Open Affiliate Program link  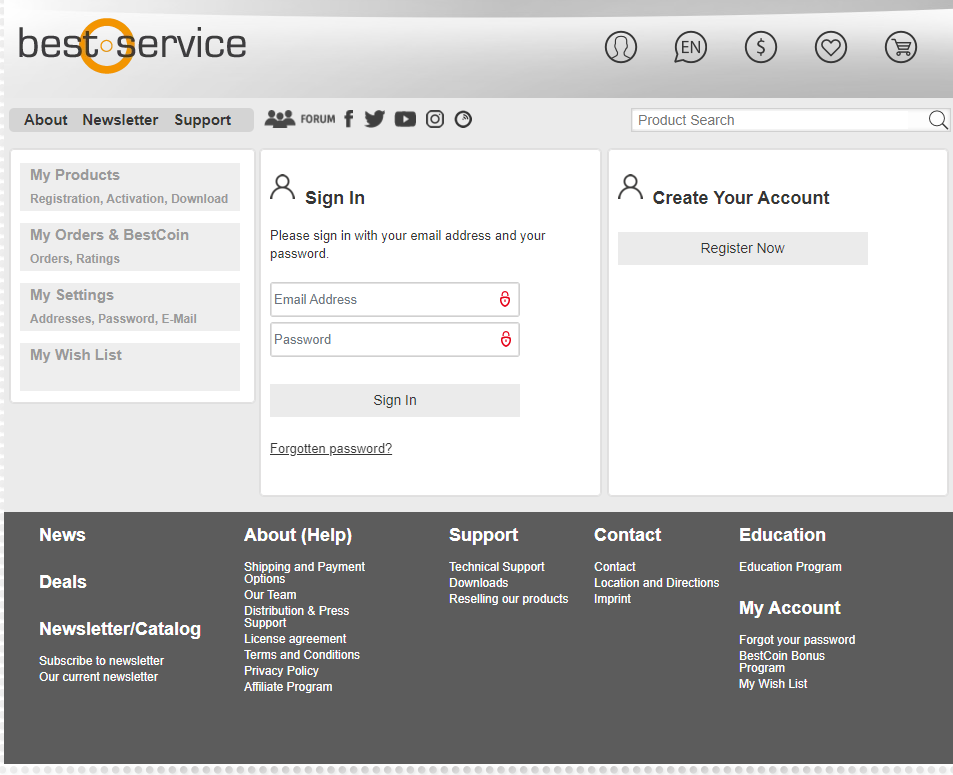point(288,687)
